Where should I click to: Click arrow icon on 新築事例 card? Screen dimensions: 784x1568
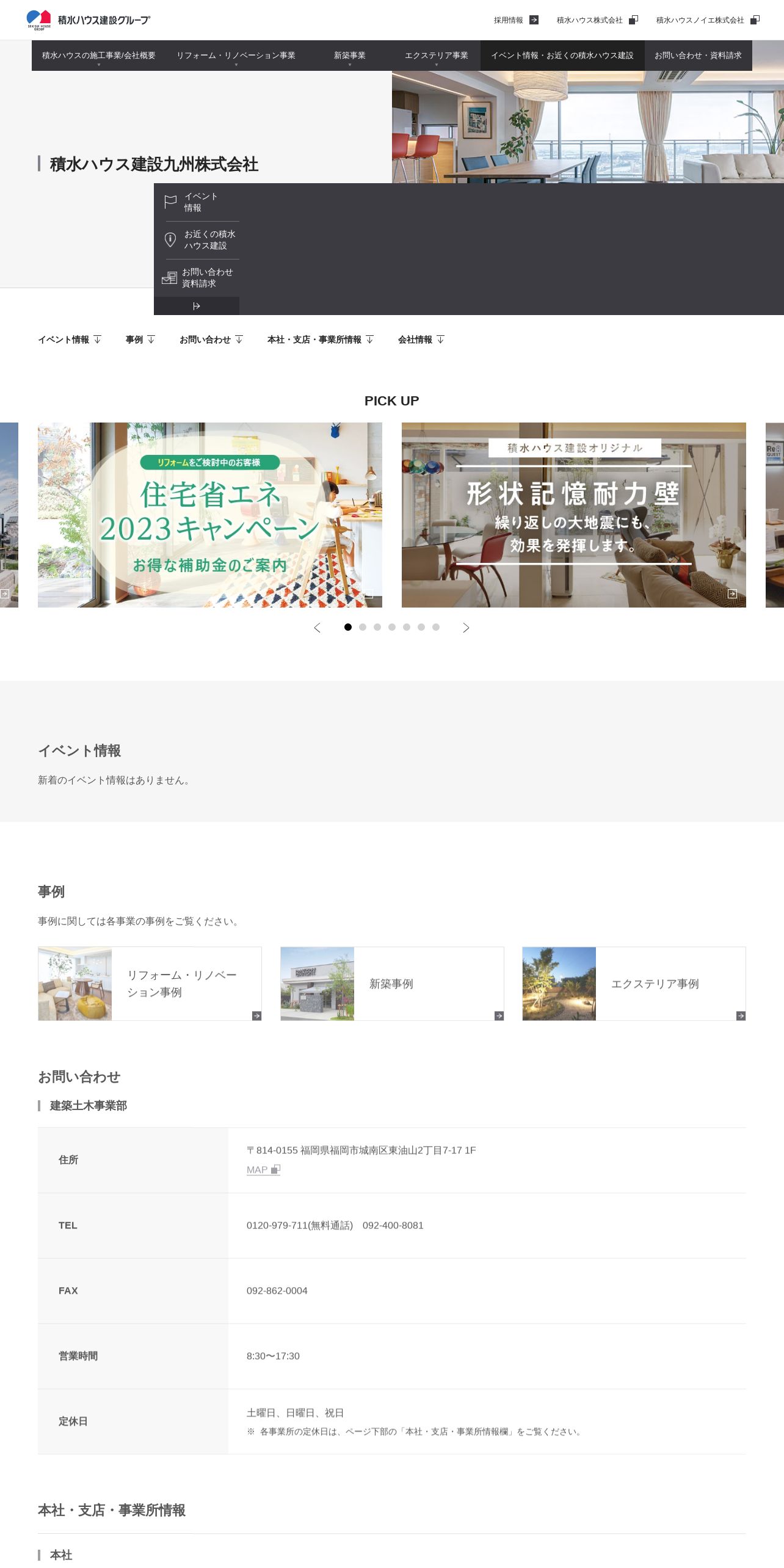point(499,1015)
